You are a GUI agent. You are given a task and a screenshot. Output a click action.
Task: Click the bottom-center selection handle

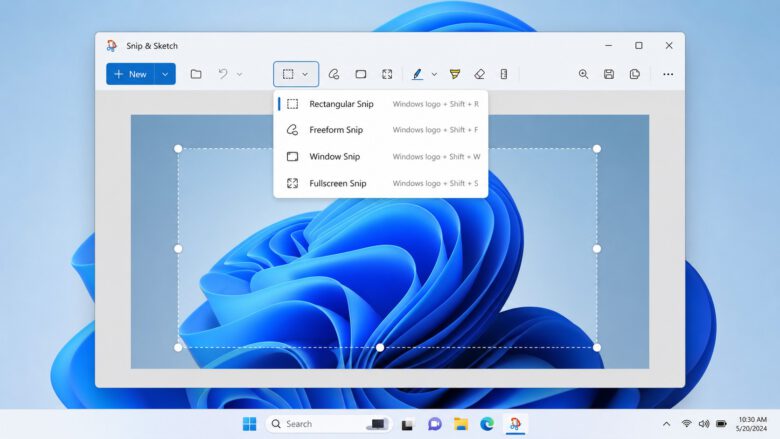[380, 348]
